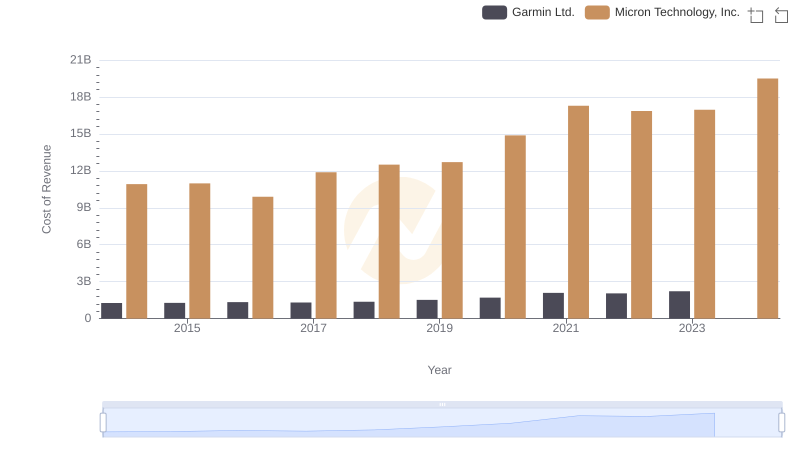Click the Cost of Revenue axis title
The width and height of the screenshot is (800, 461).
tap(46, 189)
